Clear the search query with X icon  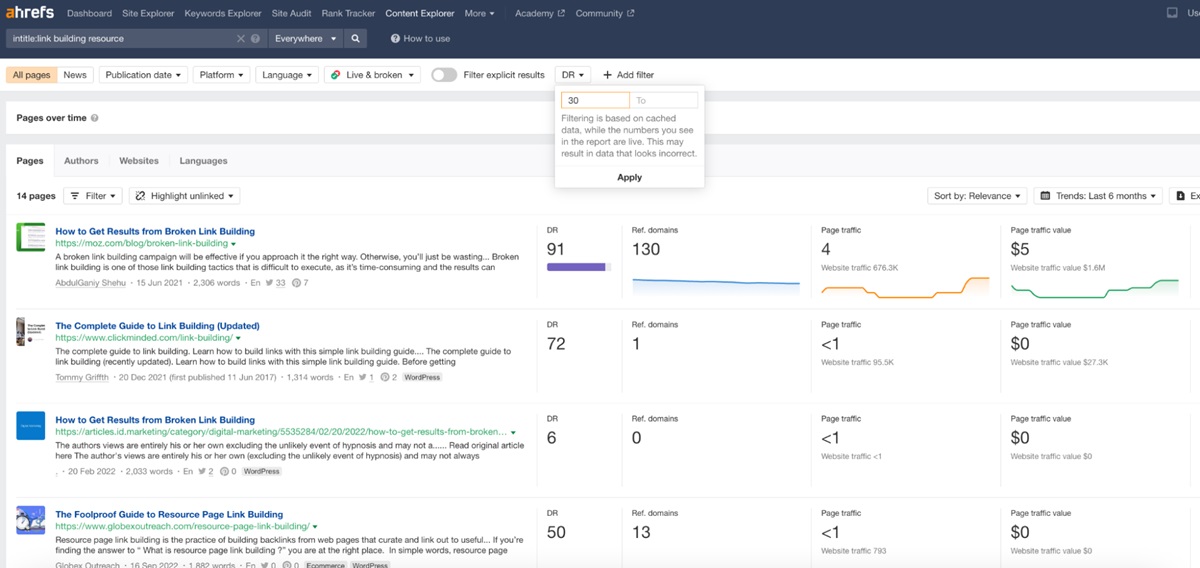pyautogui.click(x=241, y=38)
